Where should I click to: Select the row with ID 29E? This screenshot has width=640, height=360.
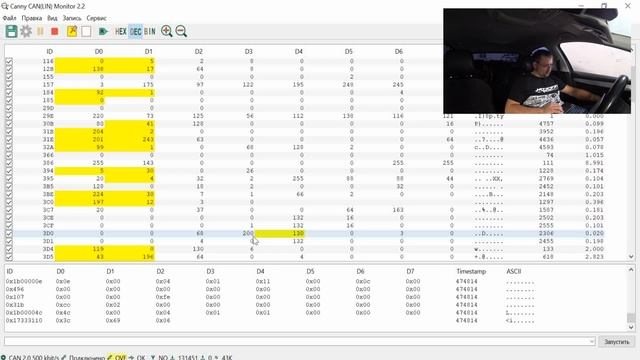(x=304, y=116)
